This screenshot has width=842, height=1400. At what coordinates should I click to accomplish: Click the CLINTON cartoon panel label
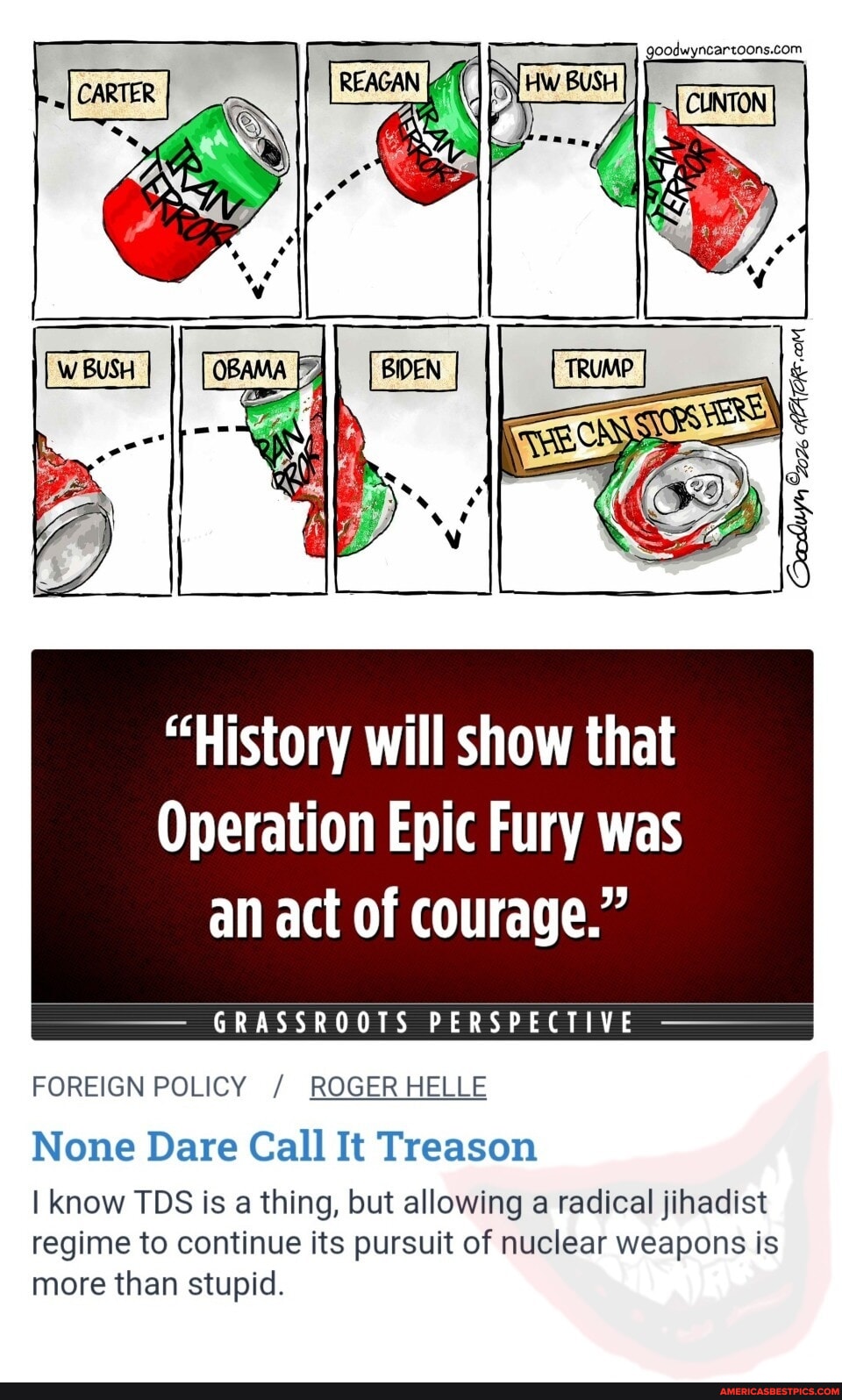pyautogui.click(x=724, y=104)
